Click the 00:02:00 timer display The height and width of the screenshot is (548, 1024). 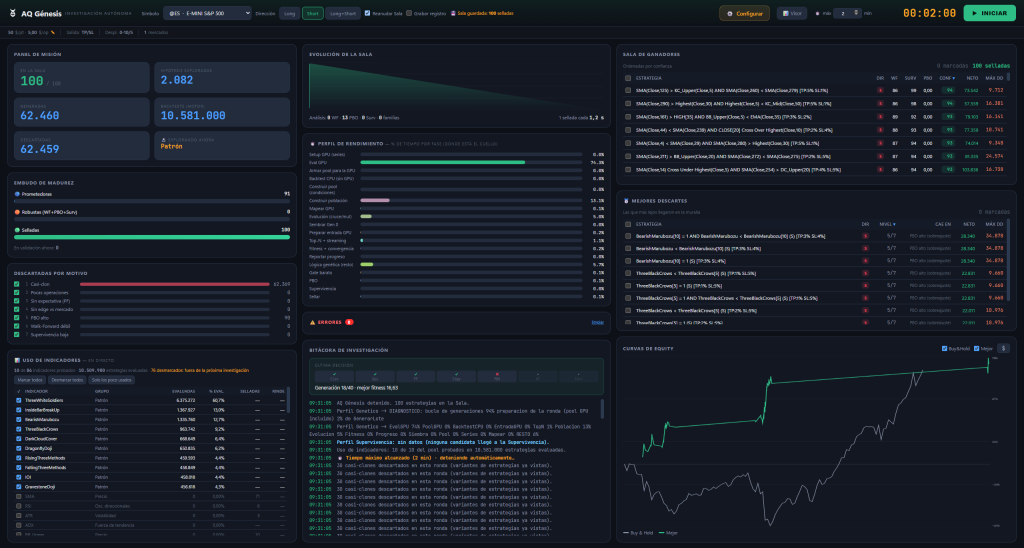tap(929, 13)
